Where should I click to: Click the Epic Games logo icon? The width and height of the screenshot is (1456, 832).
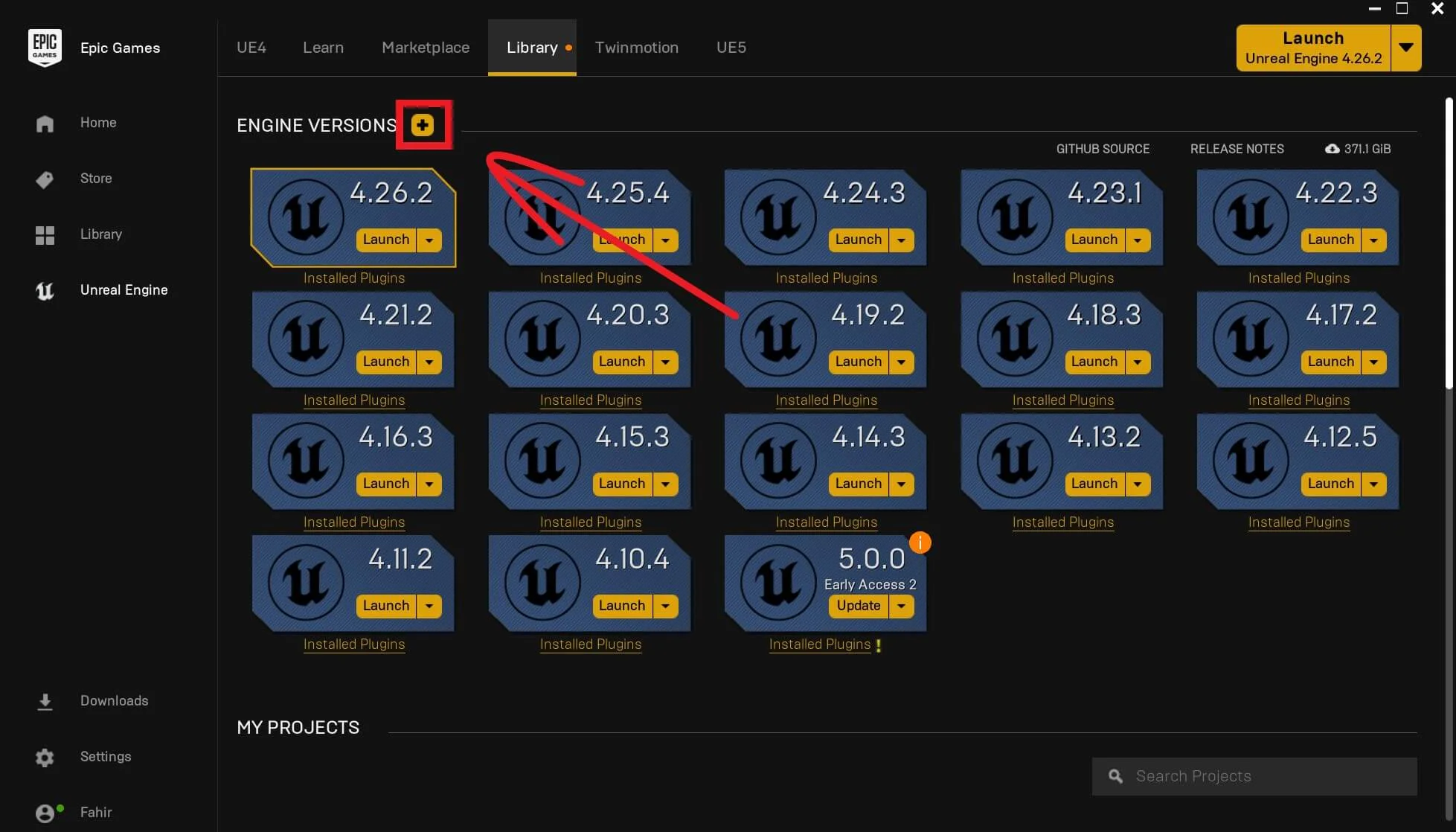tap(45, 48)
